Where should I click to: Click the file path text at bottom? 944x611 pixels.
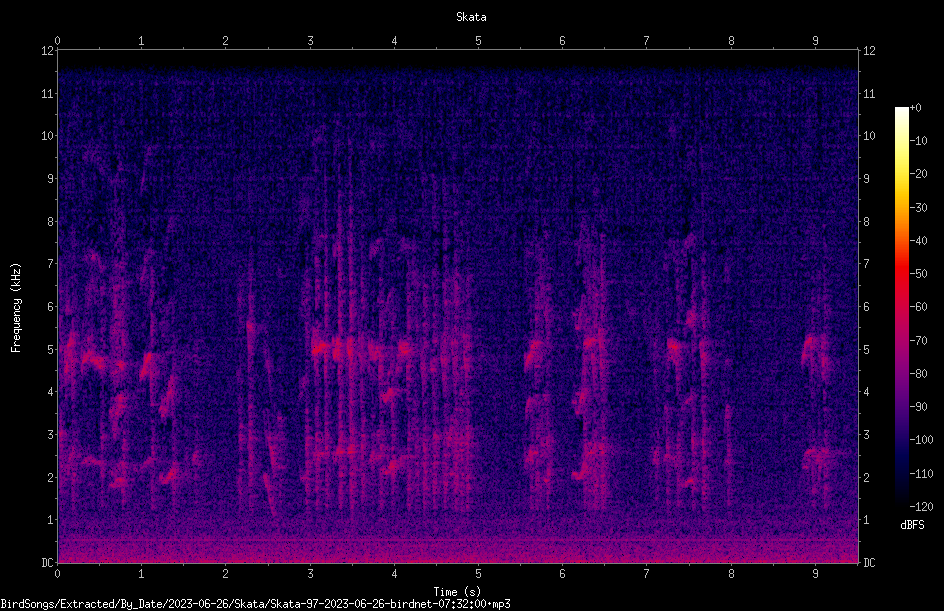click(x=255, y=604)
